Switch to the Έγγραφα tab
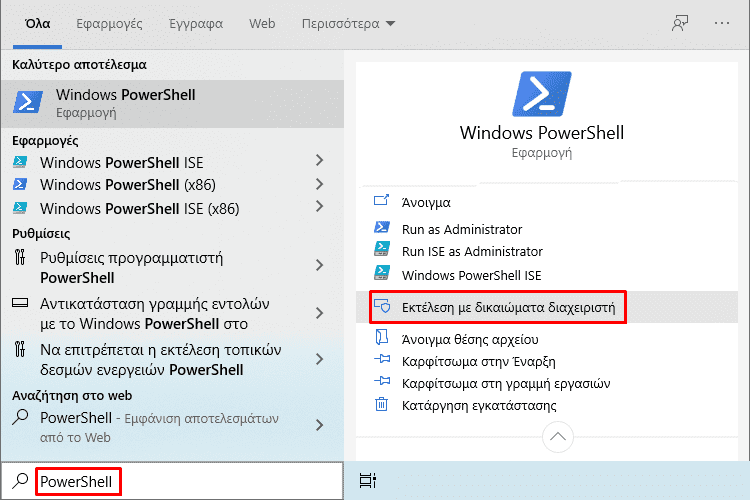750x500 pixels. click(x=194, y=22)
